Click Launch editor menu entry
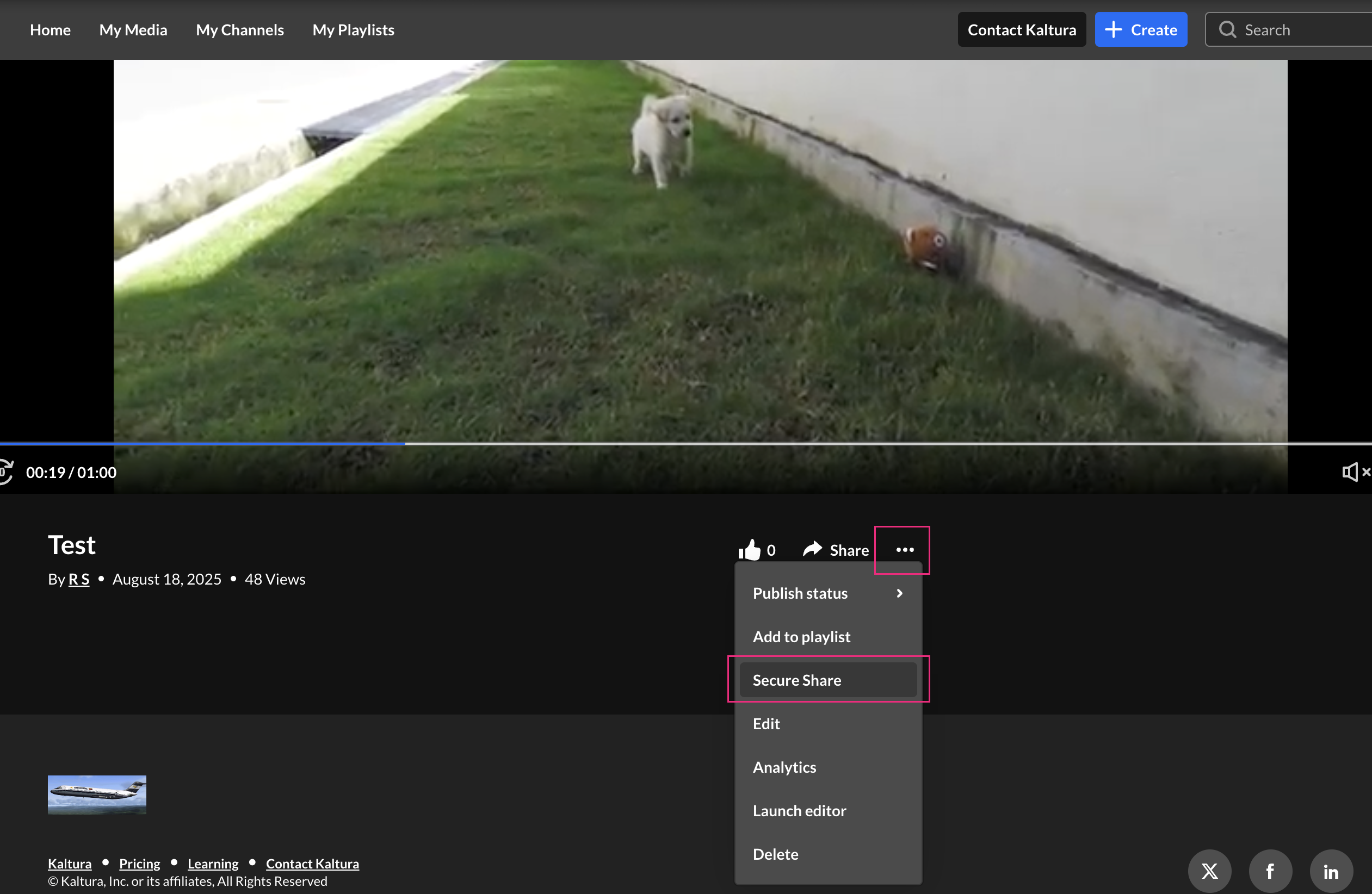Viewport: 1372px width, 894px height. coord(799,810)
